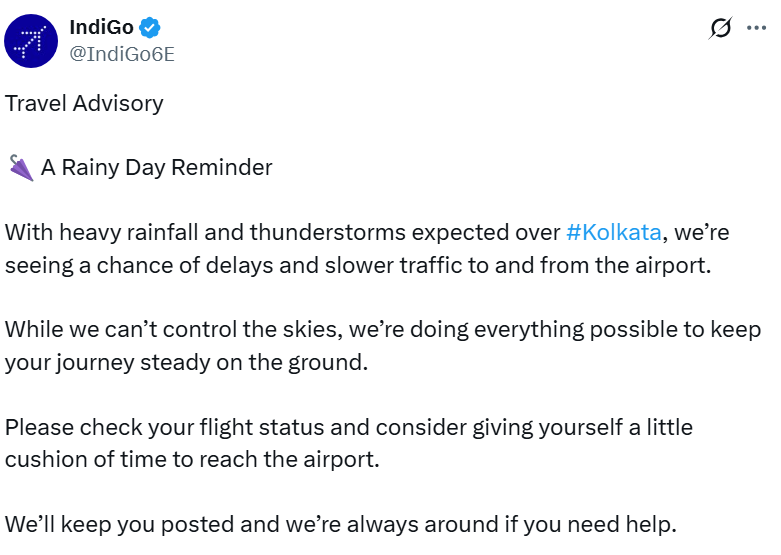Open the IndiGo display name link
This screenshot has width=781, height=555.
click(101, 28)
